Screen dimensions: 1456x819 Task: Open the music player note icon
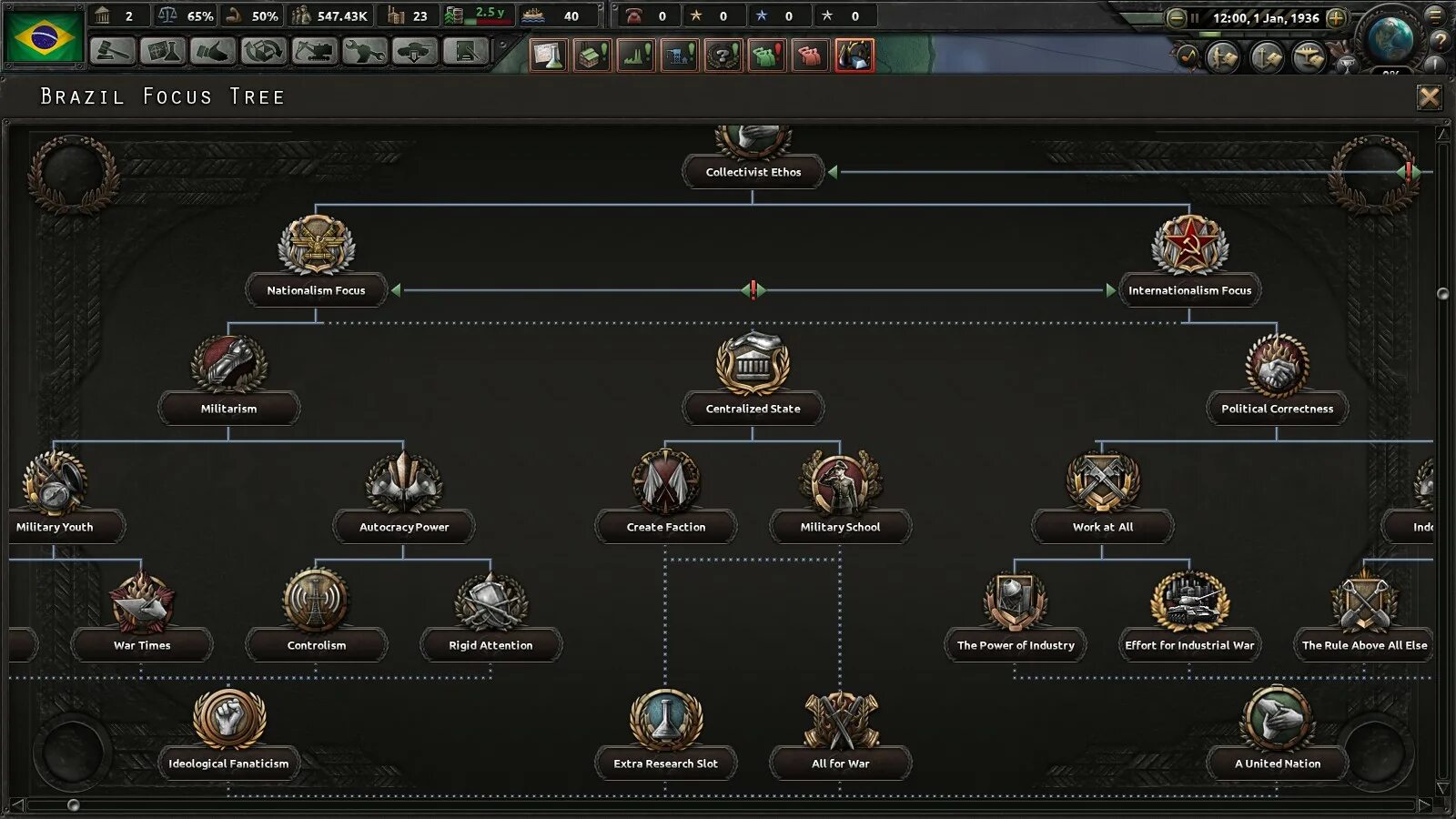pos(1188,56)
